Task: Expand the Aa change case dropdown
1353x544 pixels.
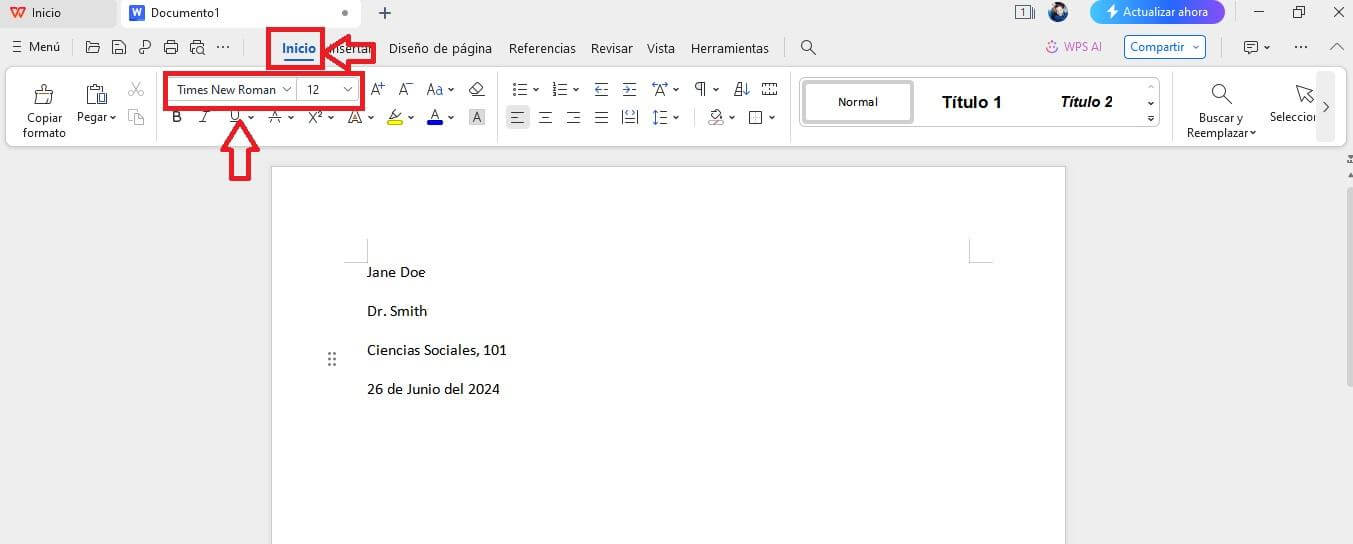Action: (452, 90)
